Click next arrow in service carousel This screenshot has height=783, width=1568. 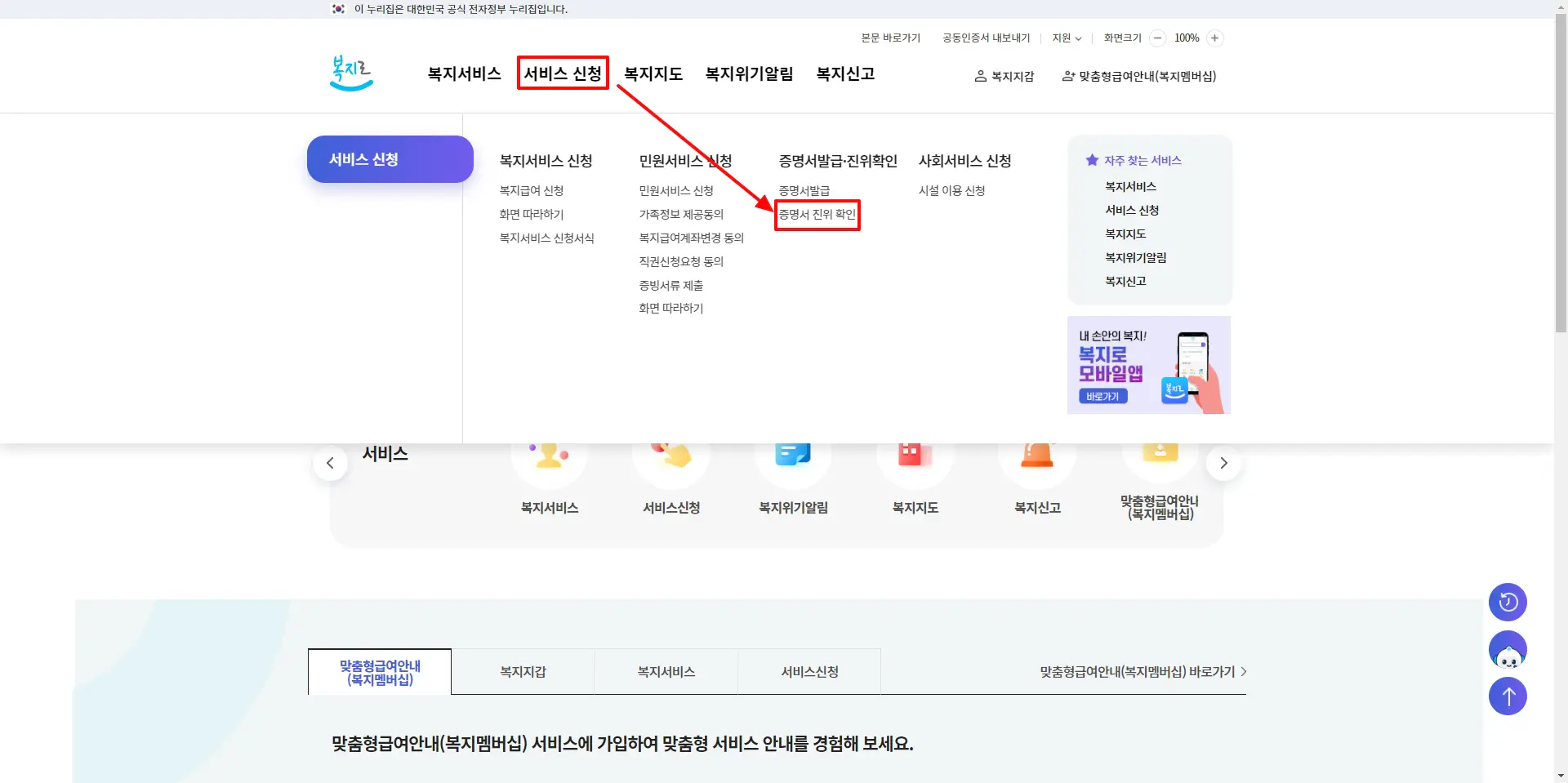(x=1223, y=463)
